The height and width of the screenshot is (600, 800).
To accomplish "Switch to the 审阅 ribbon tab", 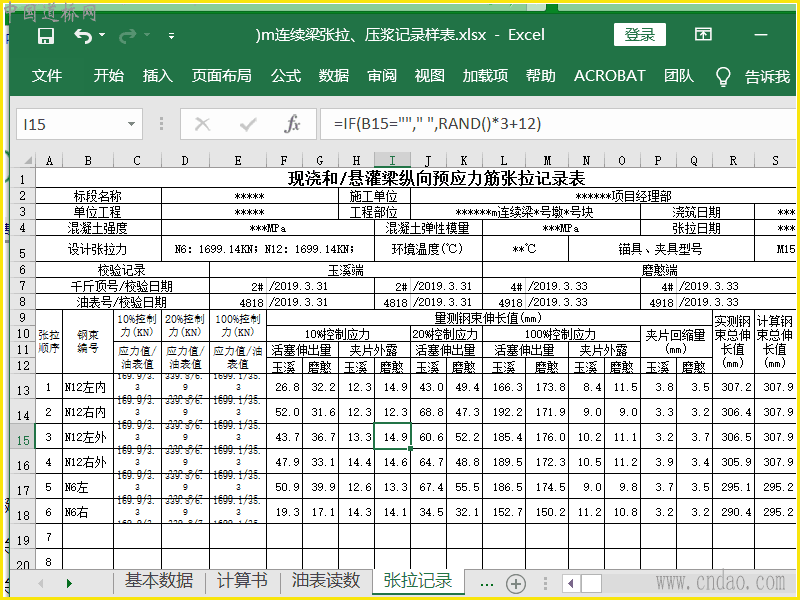I will [x=382, y=76].
